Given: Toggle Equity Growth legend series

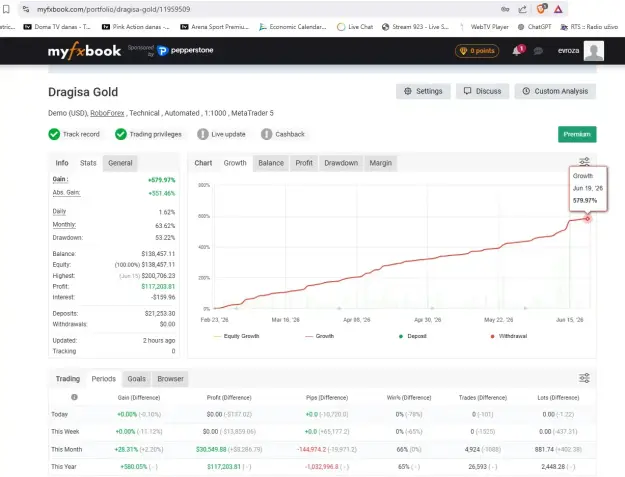Looking at the screenshot, I should coord(236,336).
